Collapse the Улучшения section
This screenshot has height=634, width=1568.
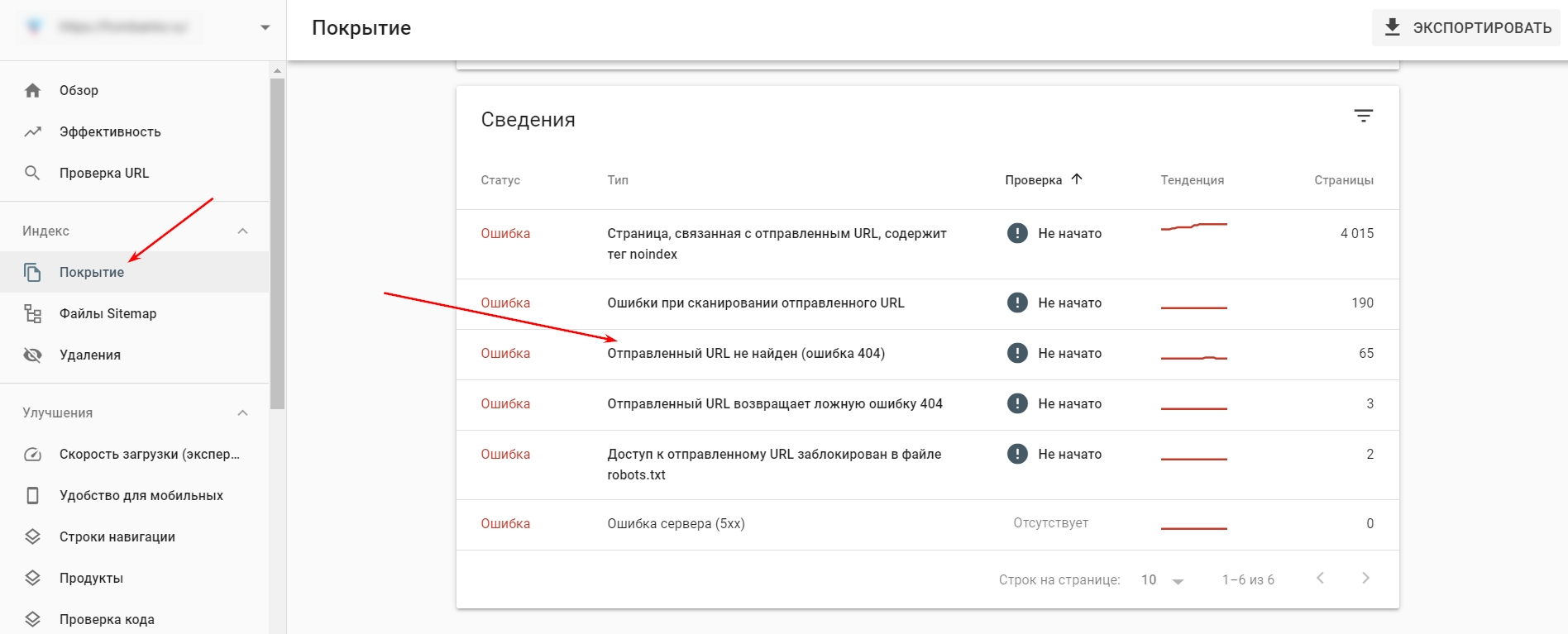(x=242, y=412)
